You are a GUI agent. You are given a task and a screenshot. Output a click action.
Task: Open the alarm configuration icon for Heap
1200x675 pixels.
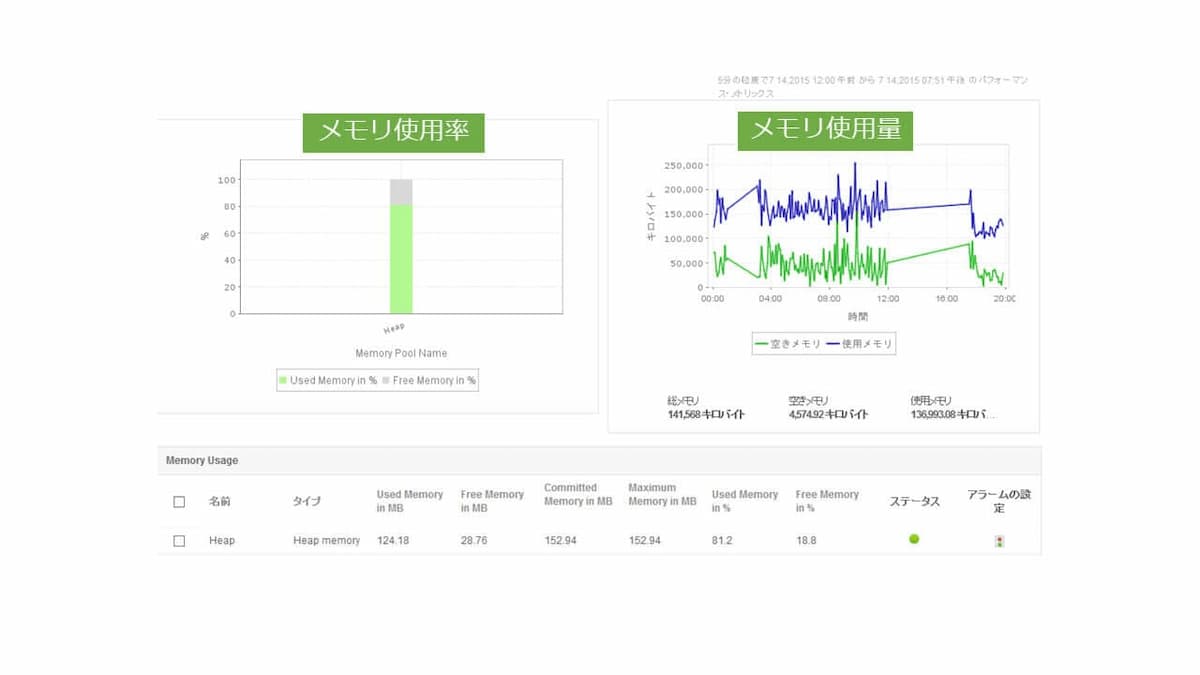[x=998, y=541]
